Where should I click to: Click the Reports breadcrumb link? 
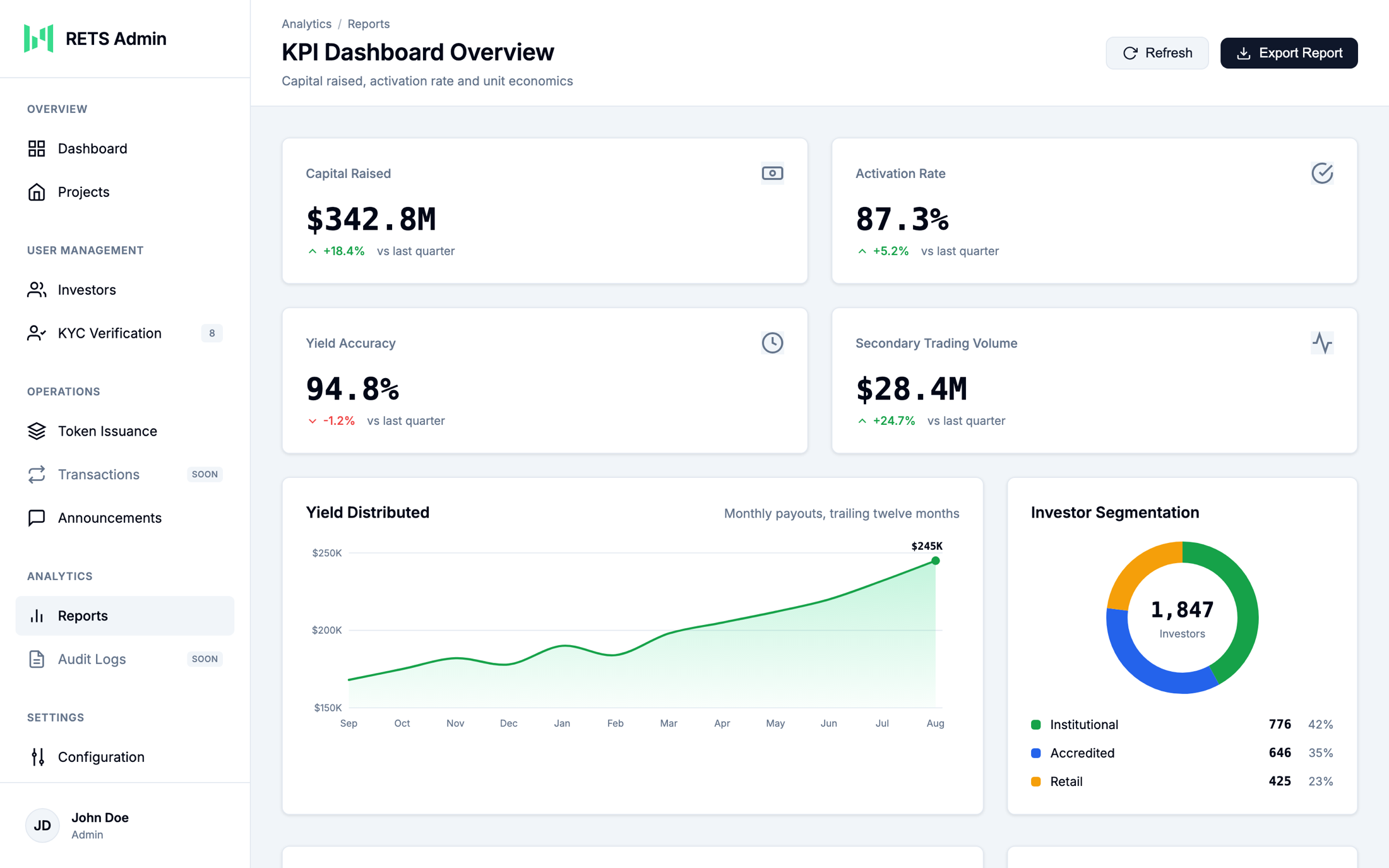click(368, 24)
